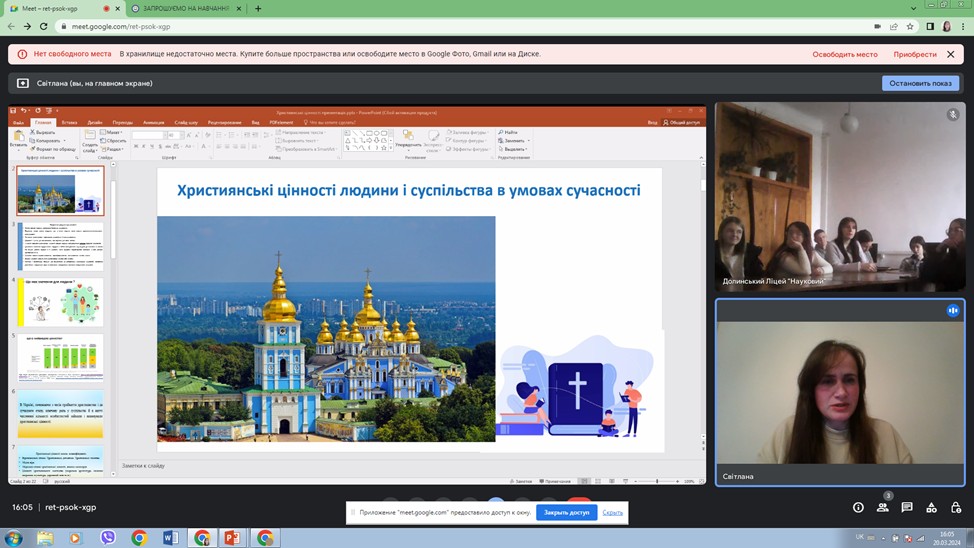Image resolution: width=974 pixels, height=548 pixels.
Task: Select slide 3 thumbnail
Action: [x=60, y=247]
